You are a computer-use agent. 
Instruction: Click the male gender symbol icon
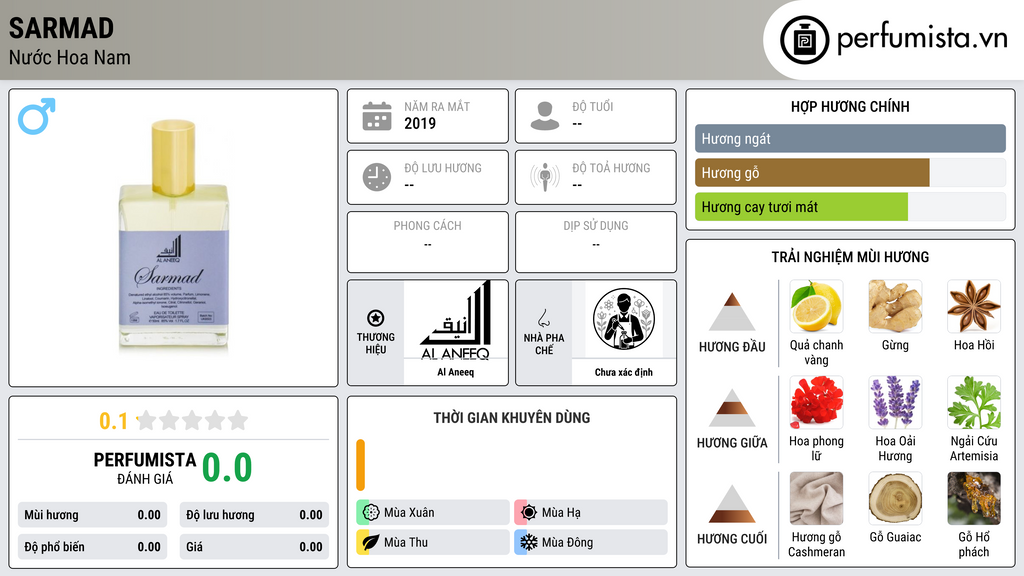tap(37, 116)
